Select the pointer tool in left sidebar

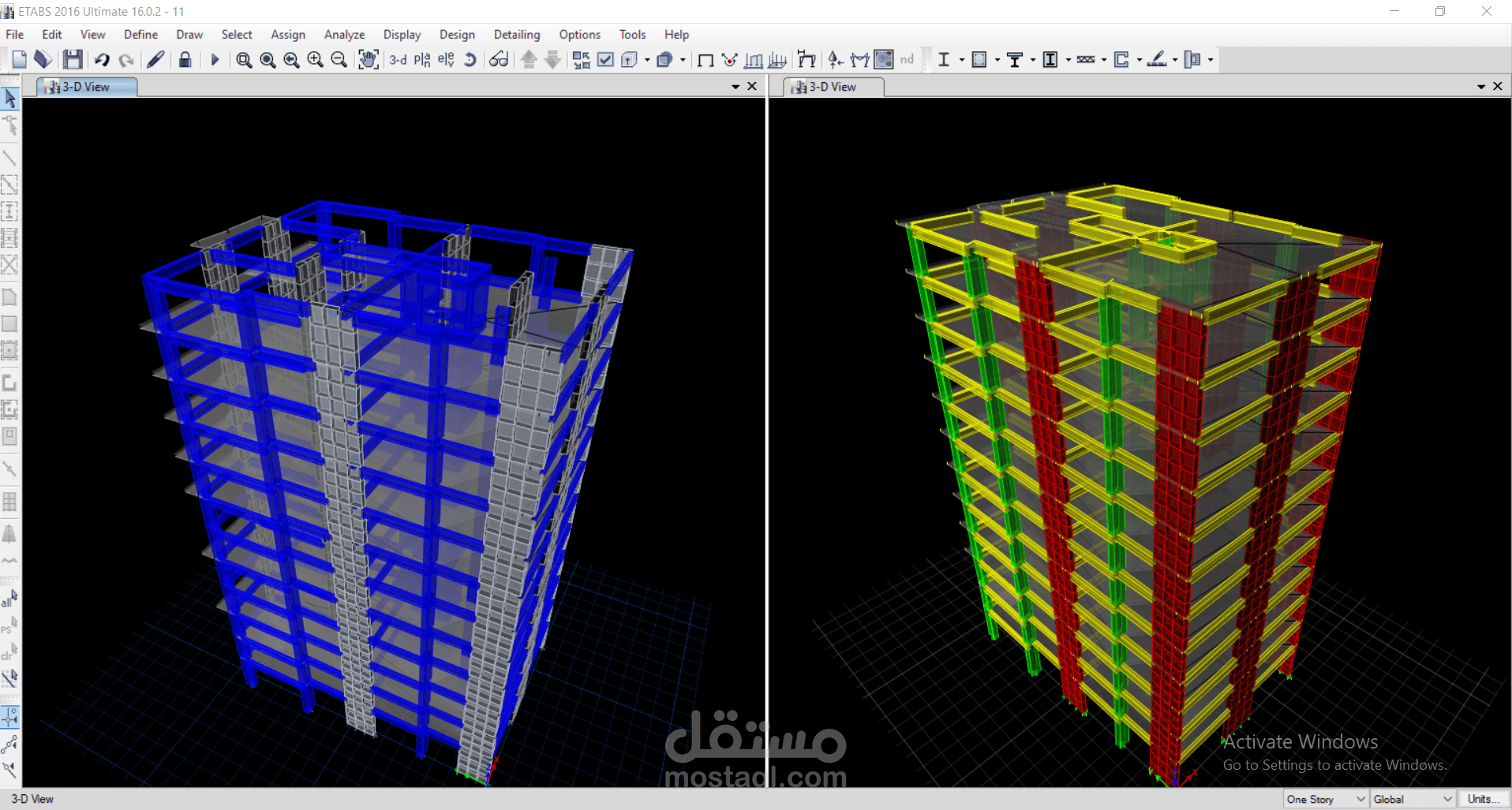[10, 99]
